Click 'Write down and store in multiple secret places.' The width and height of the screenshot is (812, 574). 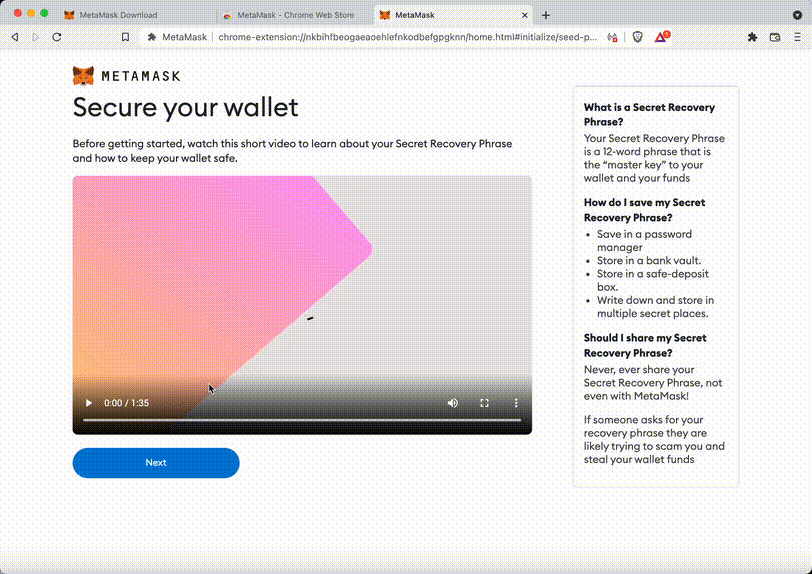tap(655, 307)
